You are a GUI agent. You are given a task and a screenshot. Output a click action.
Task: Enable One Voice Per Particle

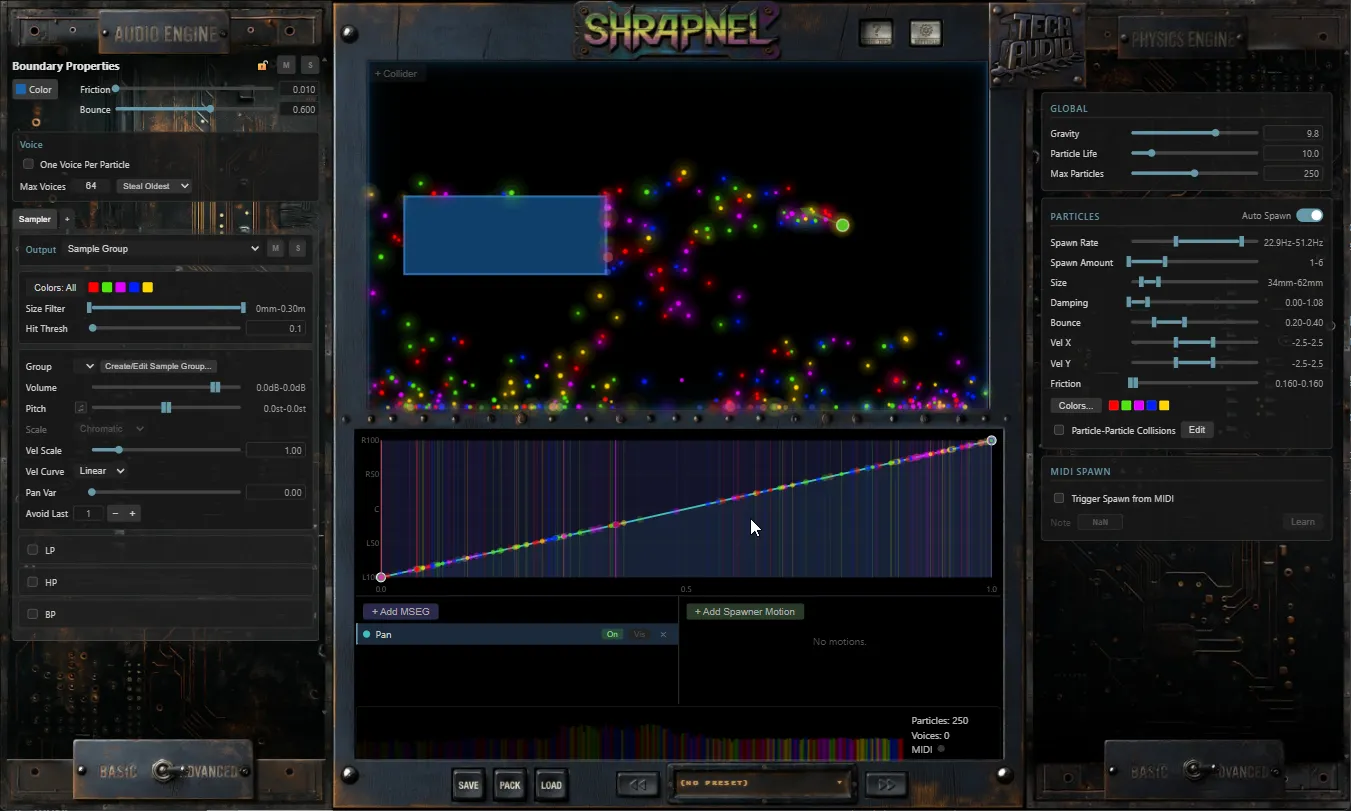click(x=28, y=164)
